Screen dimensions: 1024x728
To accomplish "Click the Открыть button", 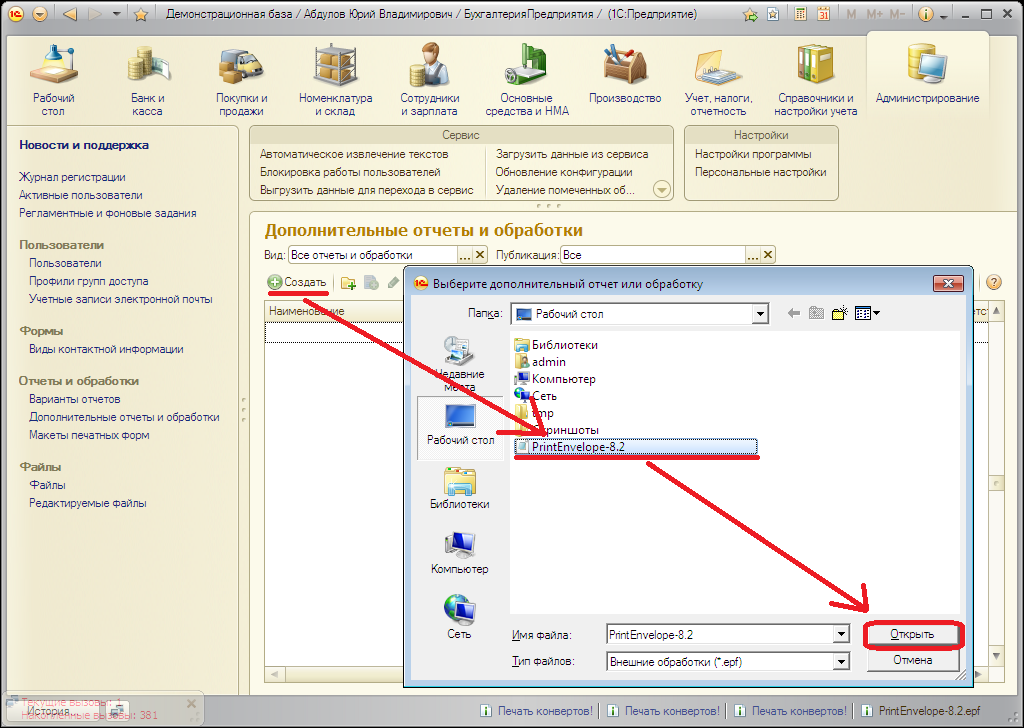I will coord(912,635).
